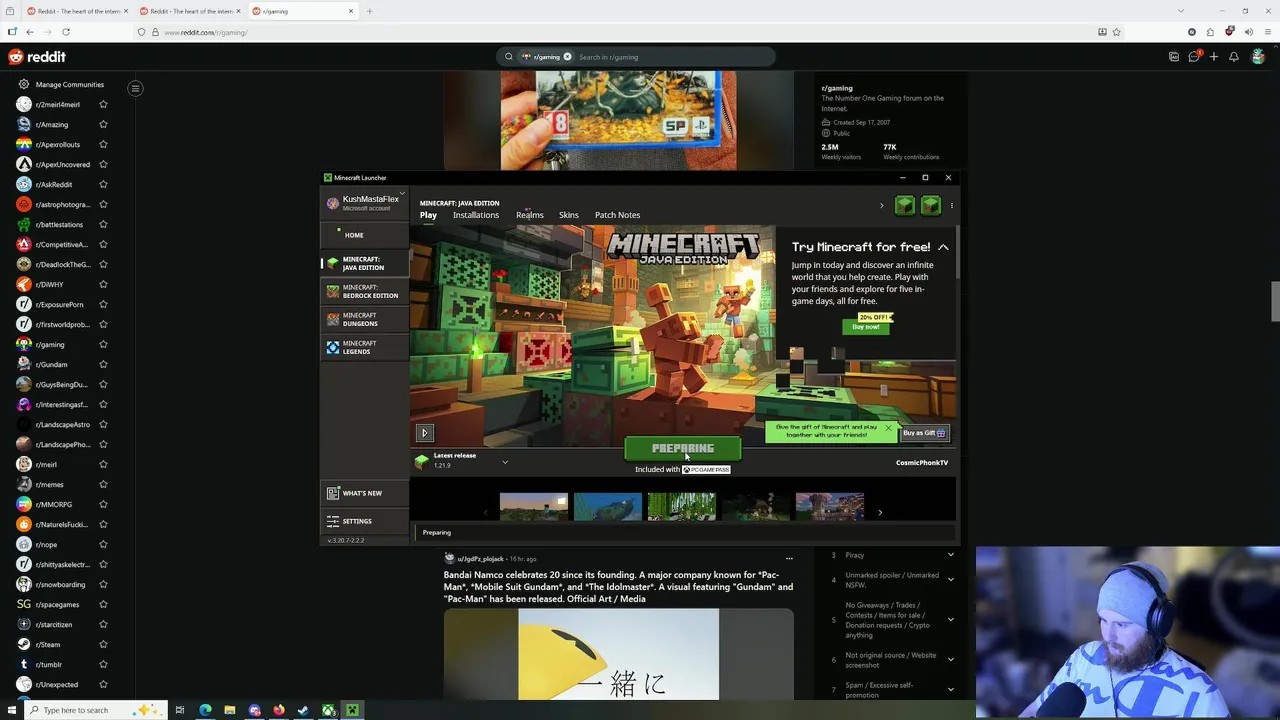Star the r/starcitizen community
Image resolution: width=1280 pixels, height=720 pixels.
[103, 624]
